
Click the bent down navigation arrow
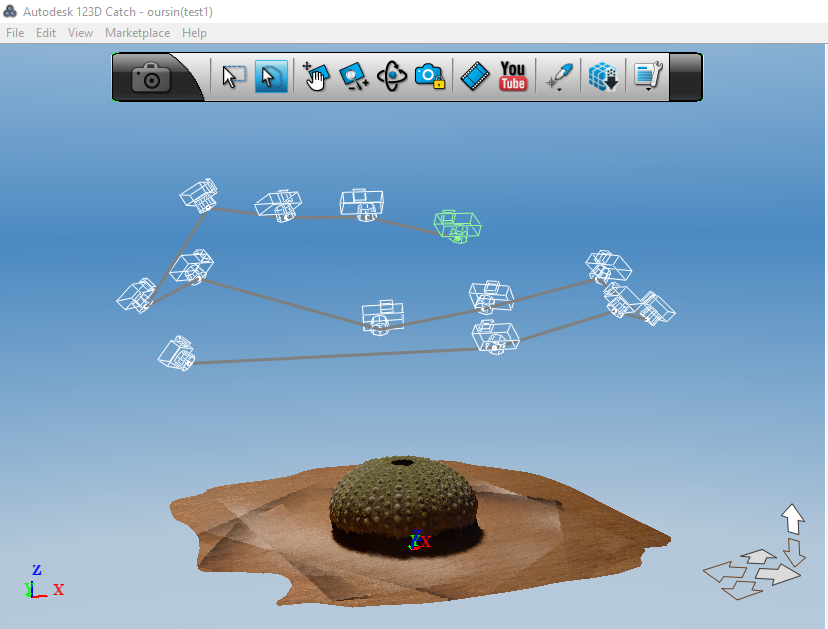coord(794,552)
